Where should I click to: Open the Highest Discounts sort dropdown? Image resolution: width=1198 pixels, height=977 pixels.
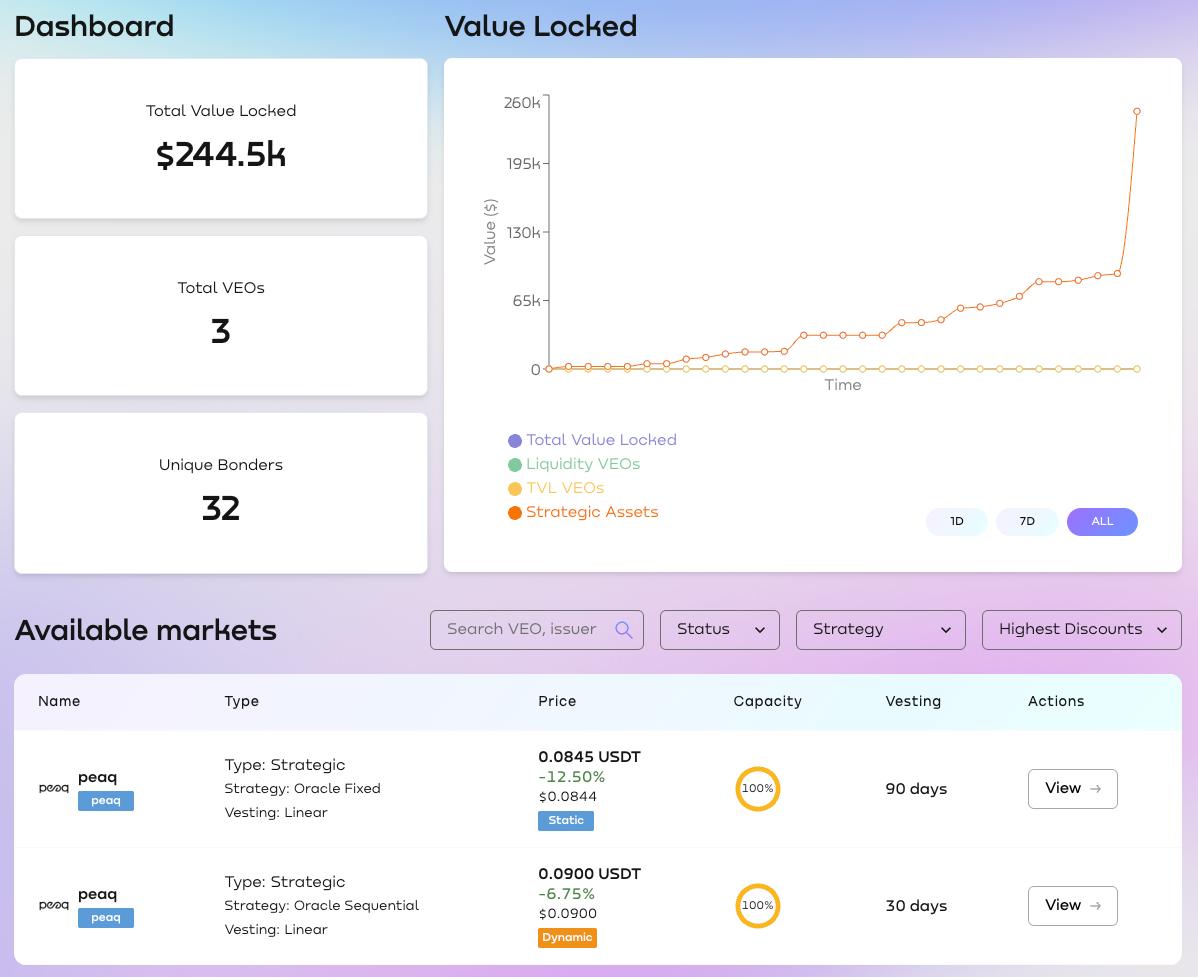click(x=1082, y=629)
